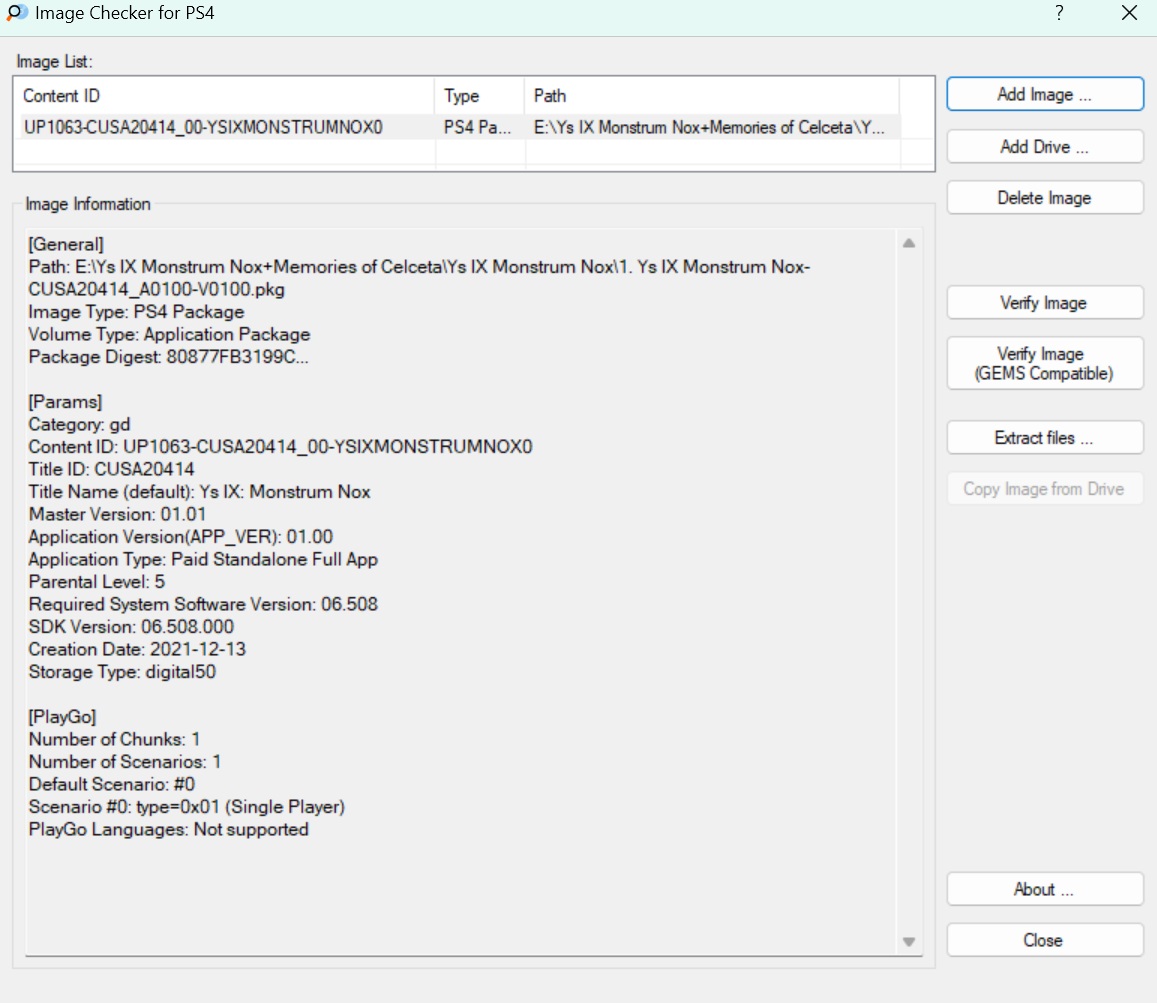The height and width of the screenshot is (1003, 1157).
Task: Sort by the Content ID column header
Action: click(x=225, y=96)
